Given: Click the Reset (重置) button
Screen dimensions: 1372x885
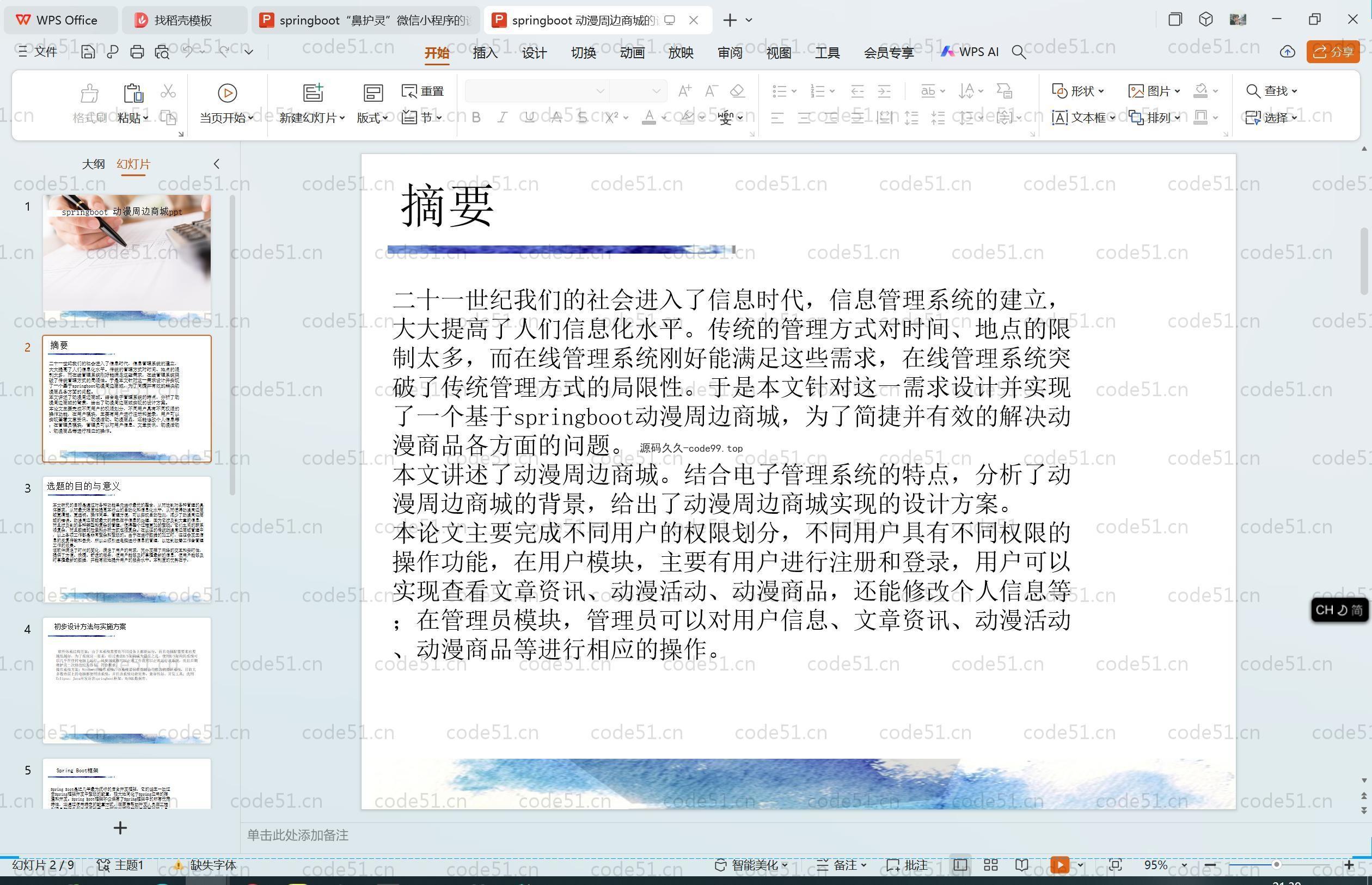Looking at the screenshot, I should point(423,91).
